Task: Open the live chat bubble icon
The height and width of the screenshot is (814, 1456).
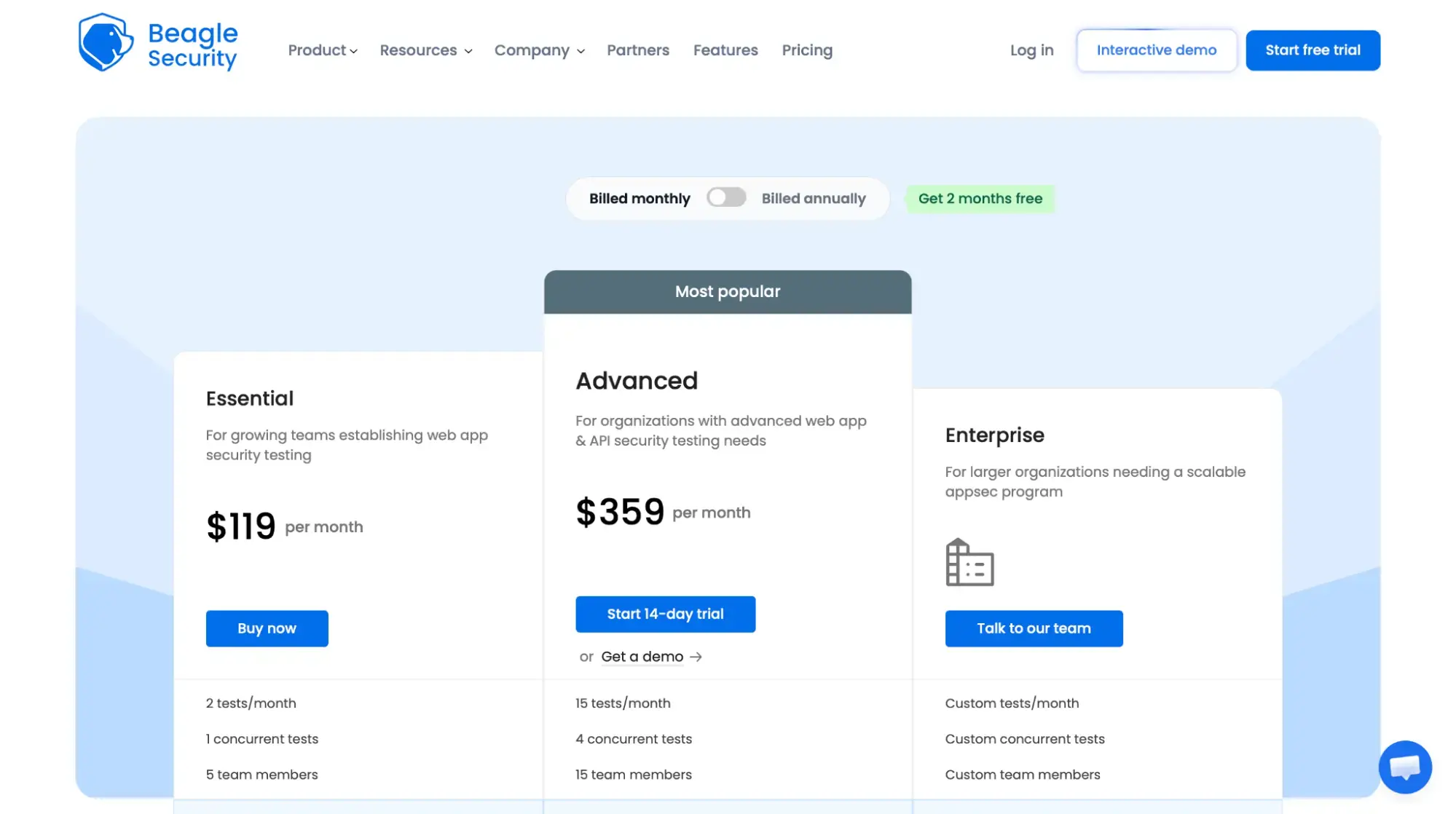Action: click(x=1404, y=767)
